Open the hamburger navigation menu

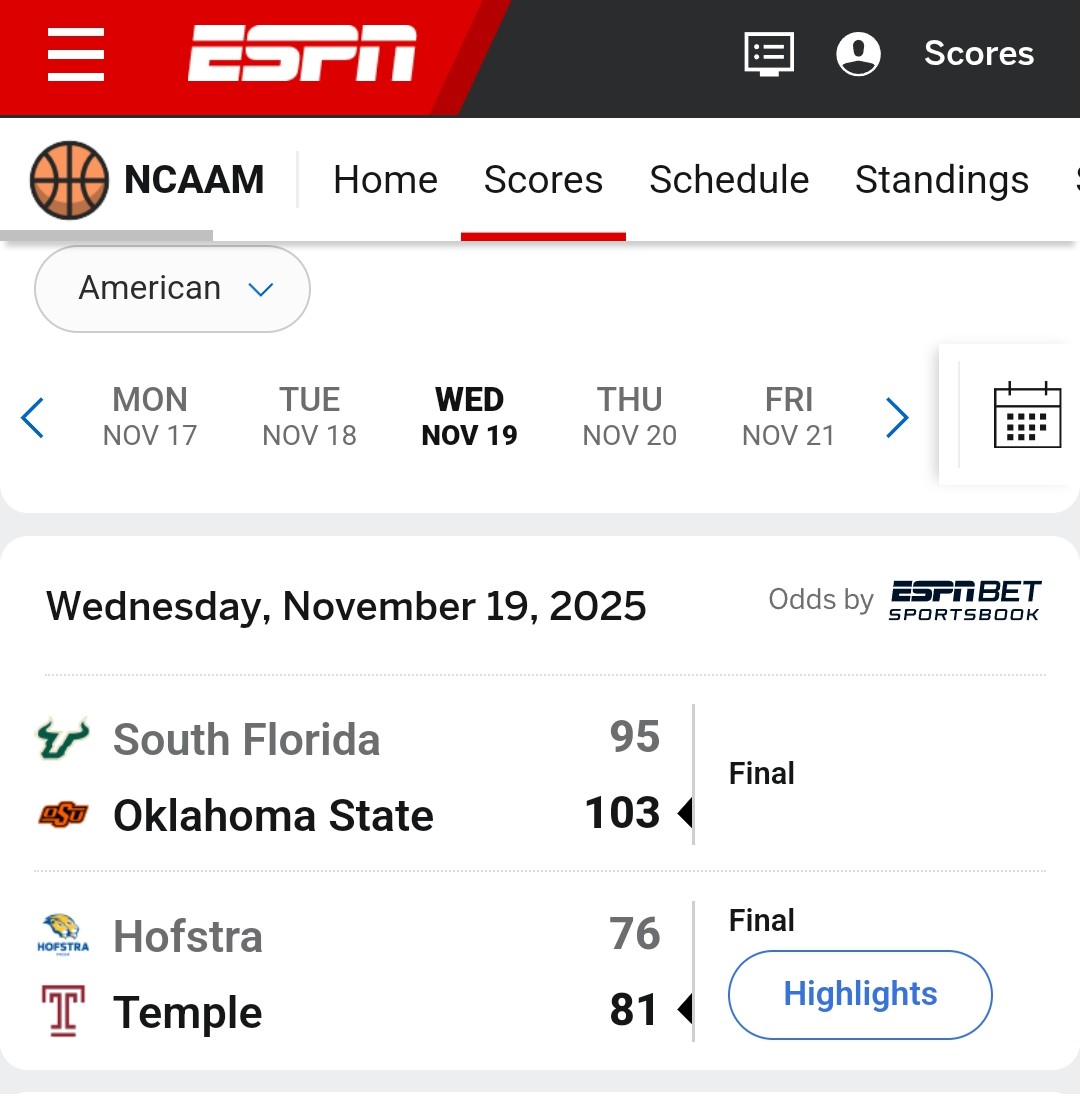coord(76,55)
